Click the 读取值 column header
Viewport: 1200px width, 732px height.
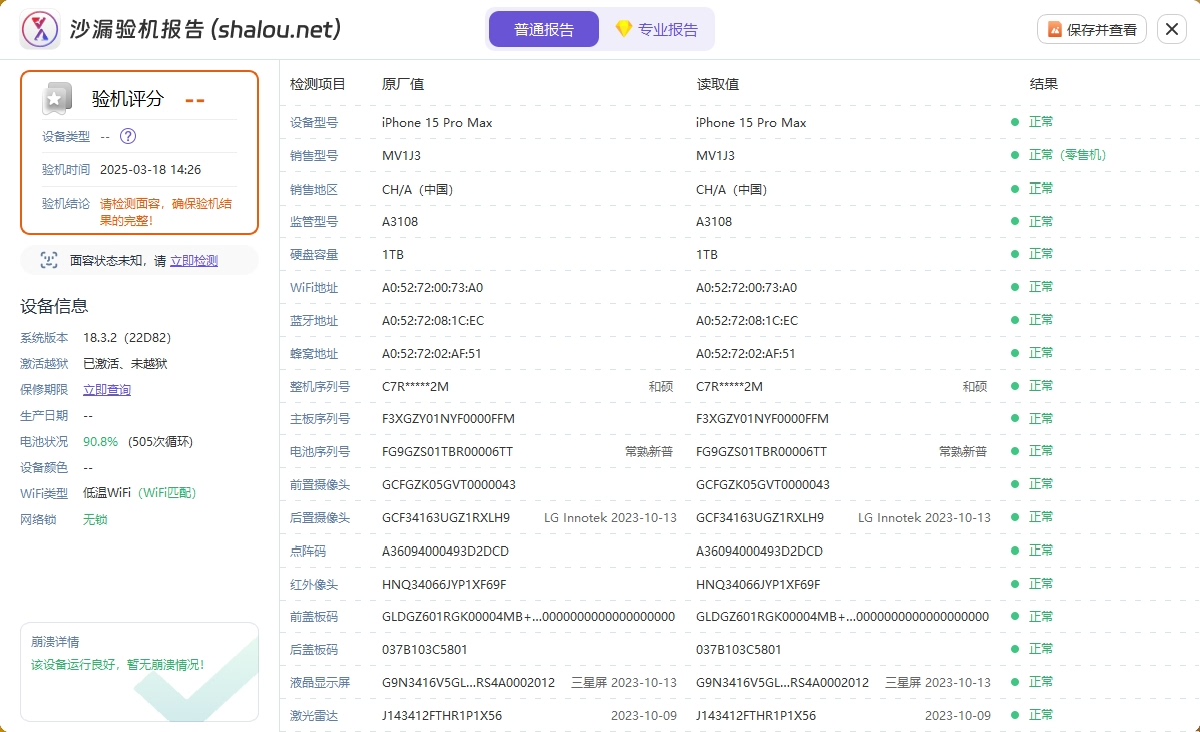click(x=717, y=84)
